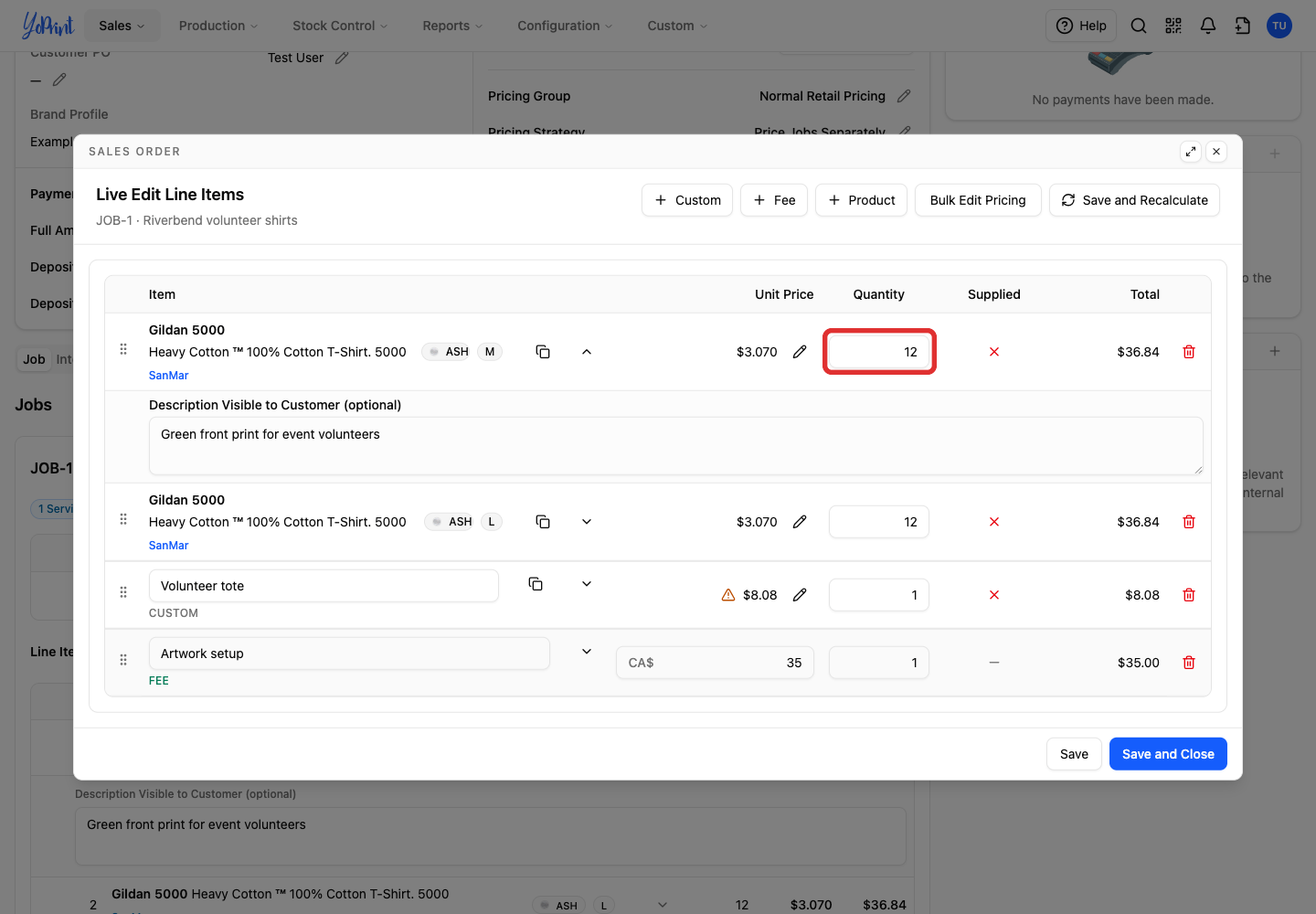Delete the Artwork setup fee line

[x=1189, y=663]
